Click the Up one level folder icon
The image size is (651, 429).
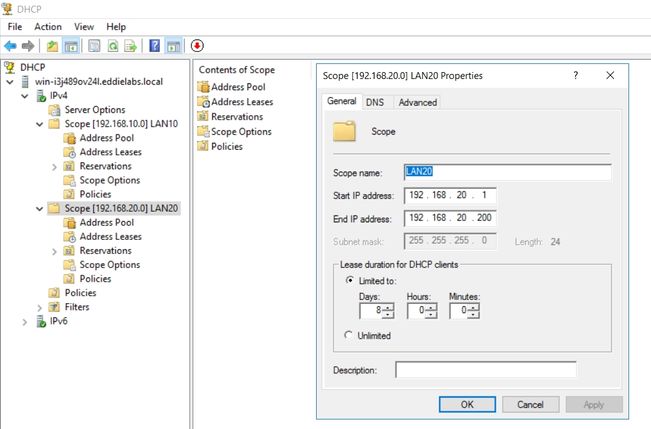[52, 46]
